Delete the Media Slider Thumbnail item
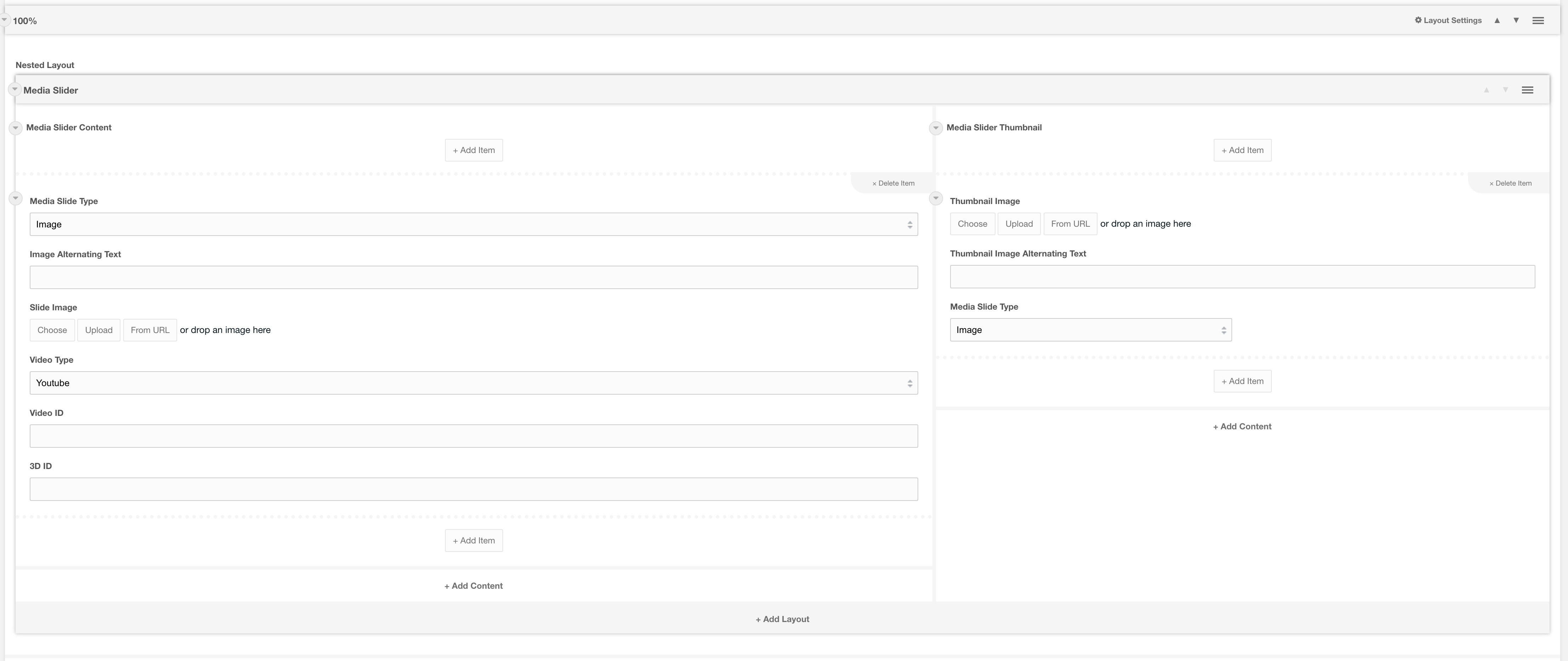This screenshot has height=661, width=1568. tap(1510, 183)
